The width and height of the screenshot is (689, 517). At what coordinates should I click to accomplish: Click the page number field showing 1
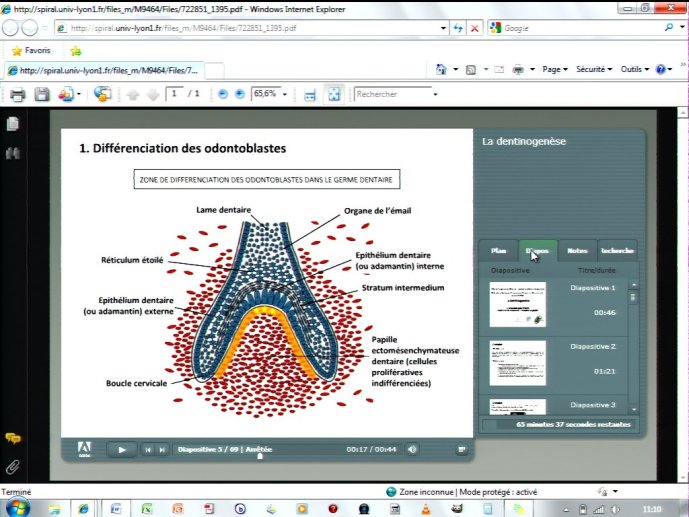coord(174,94)
